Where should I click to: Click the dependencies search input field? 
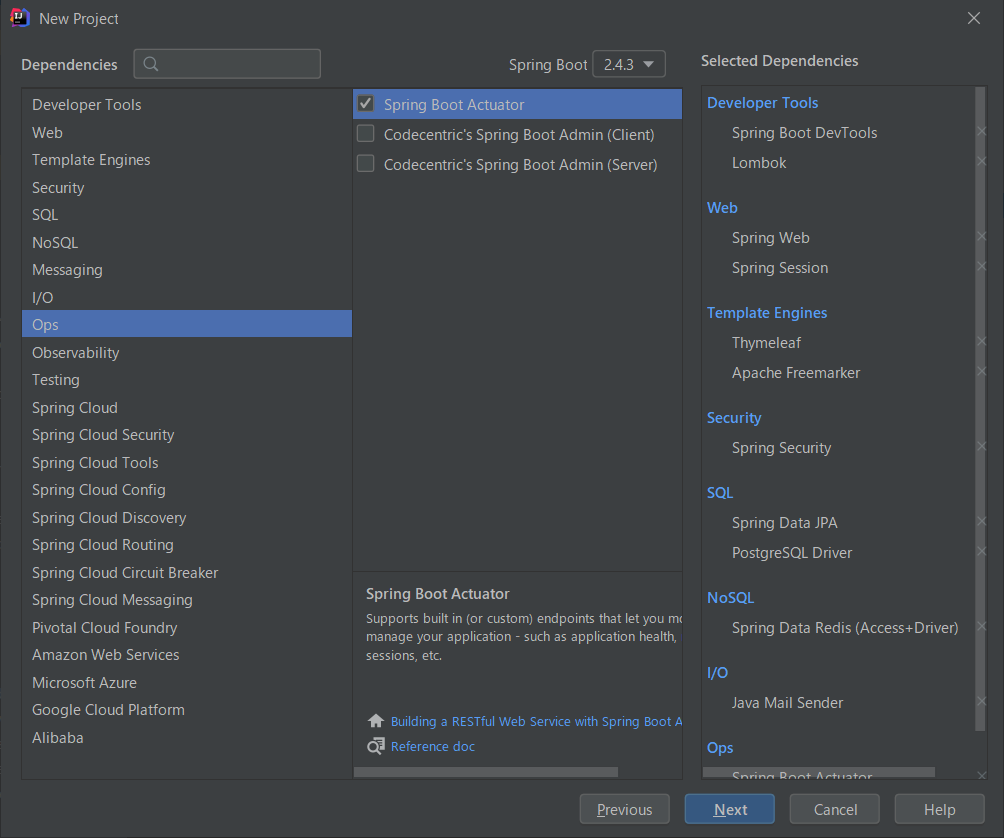tap(227, 64)
